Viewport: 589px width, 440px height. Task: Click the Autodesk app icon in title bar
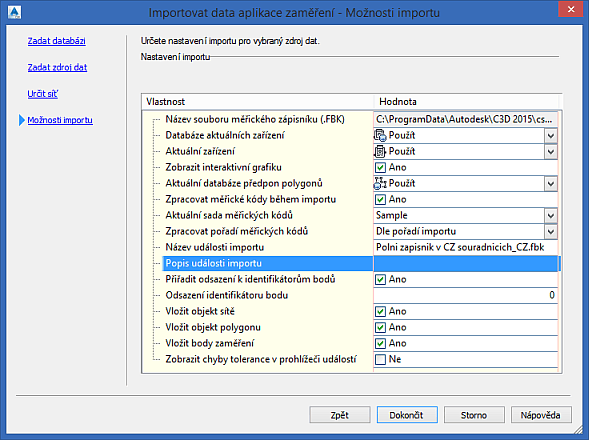tap(14, 12)
